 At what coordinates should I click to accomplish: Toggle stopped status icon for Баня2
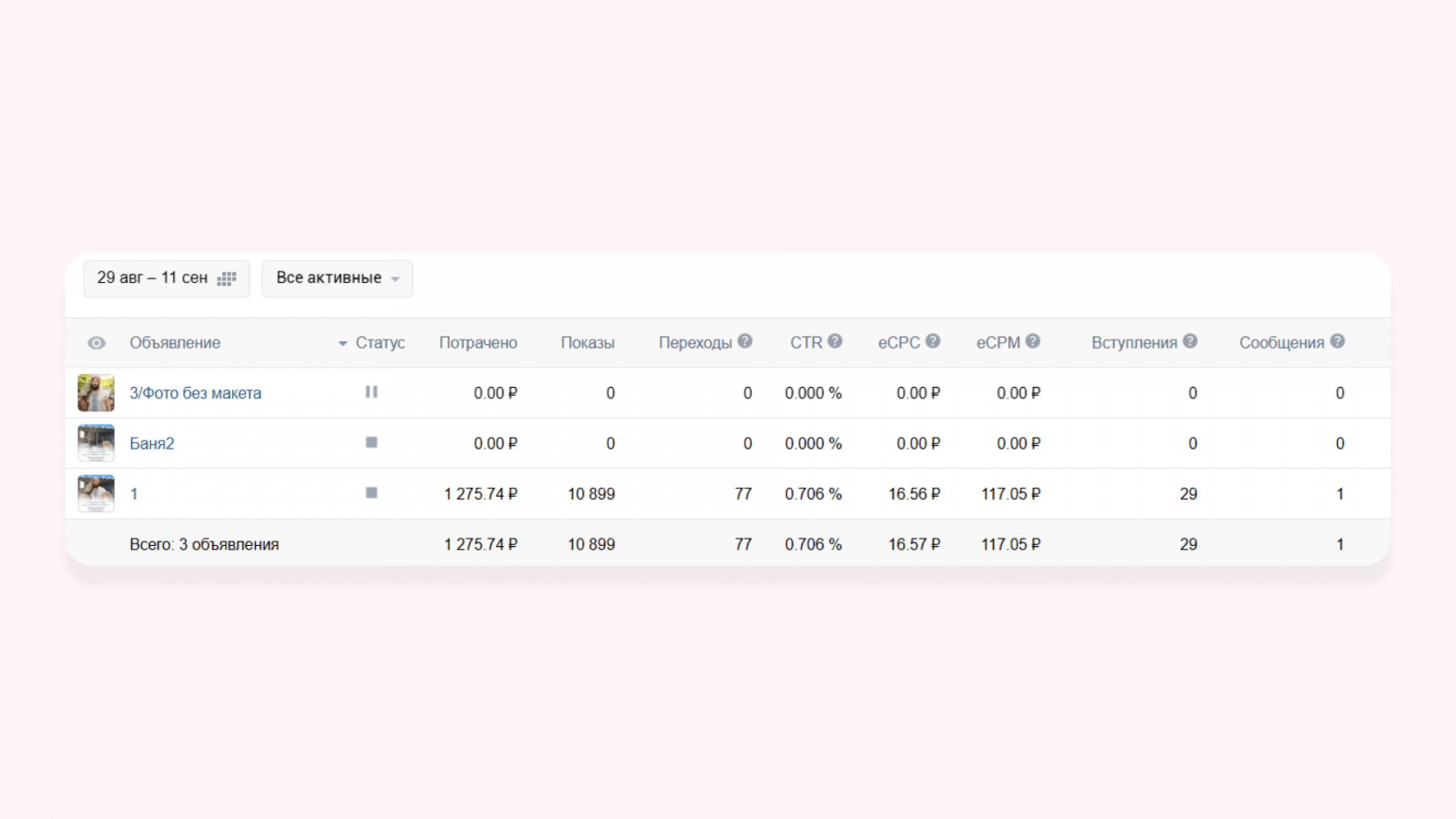point(371,442)
